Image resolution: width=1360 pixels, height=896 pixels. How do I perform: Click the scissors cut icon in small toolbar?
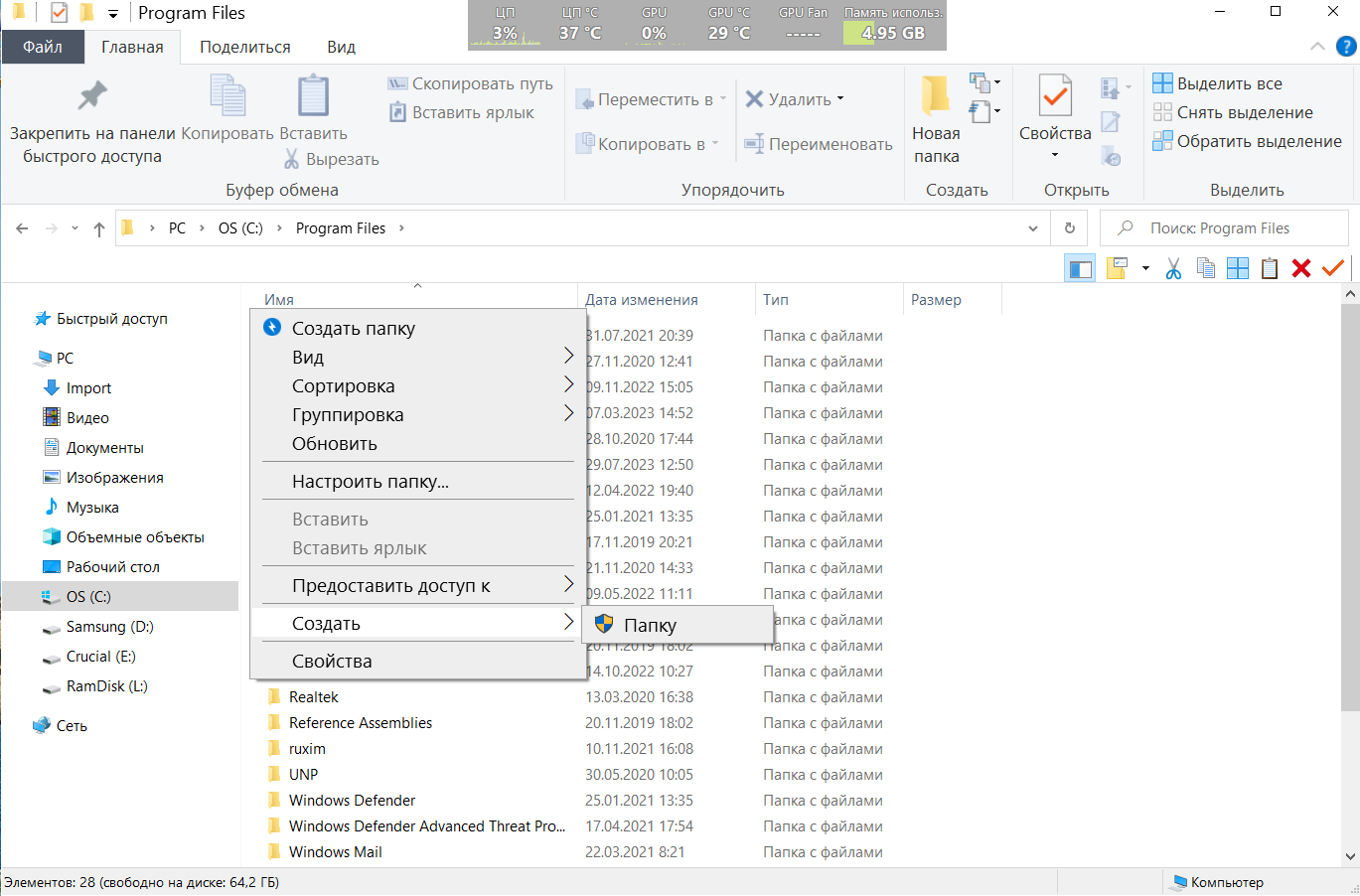pos(1173,268)
